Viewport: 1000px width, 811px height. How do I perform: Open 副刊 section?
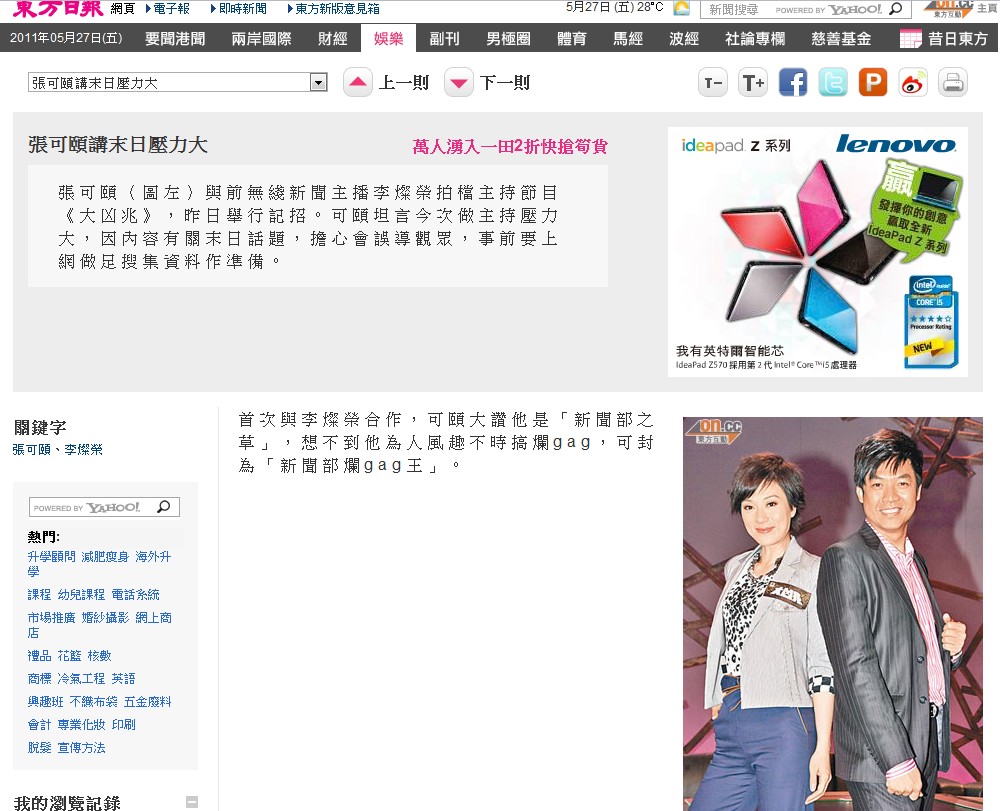coord(445,39)
